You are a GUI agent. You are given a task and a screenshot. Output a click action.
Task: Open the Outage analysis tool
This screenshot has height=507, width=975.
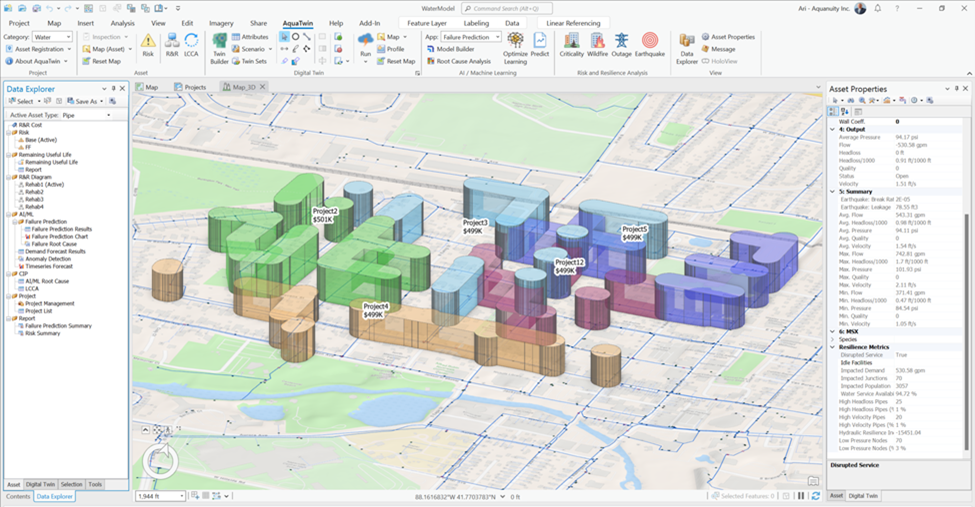point(623,44)
